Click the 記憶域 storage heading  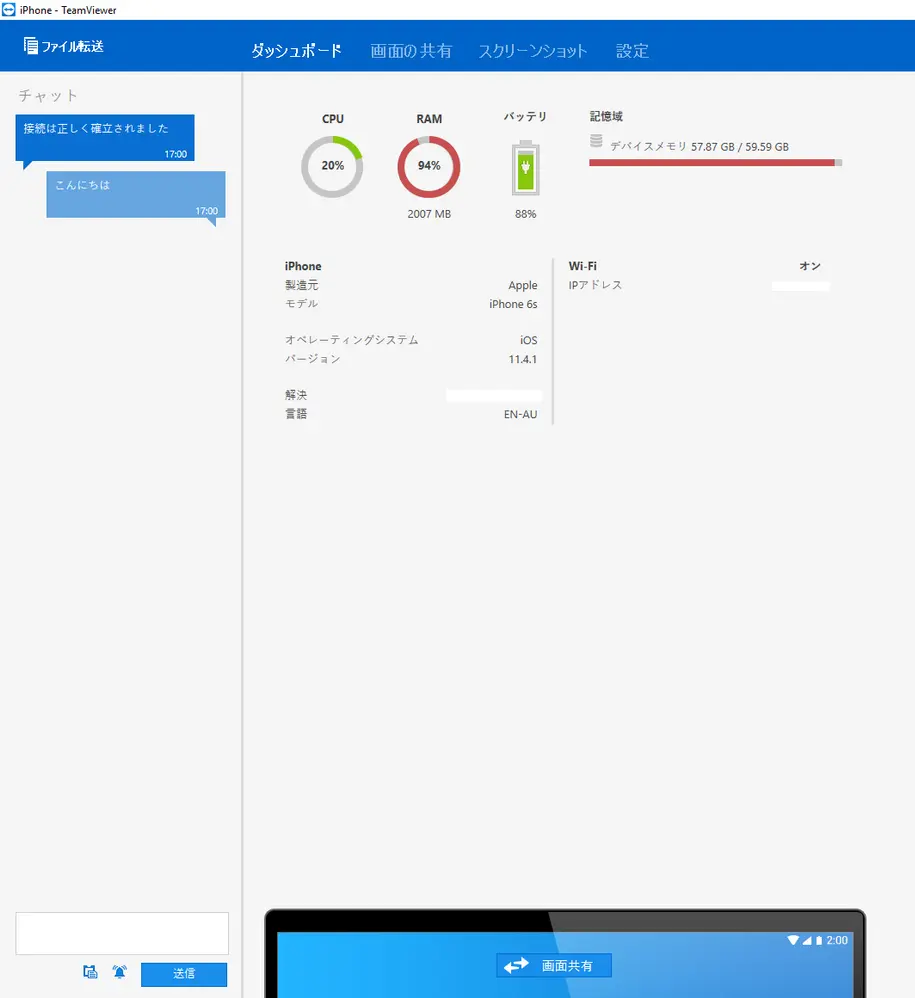point(606,116)
